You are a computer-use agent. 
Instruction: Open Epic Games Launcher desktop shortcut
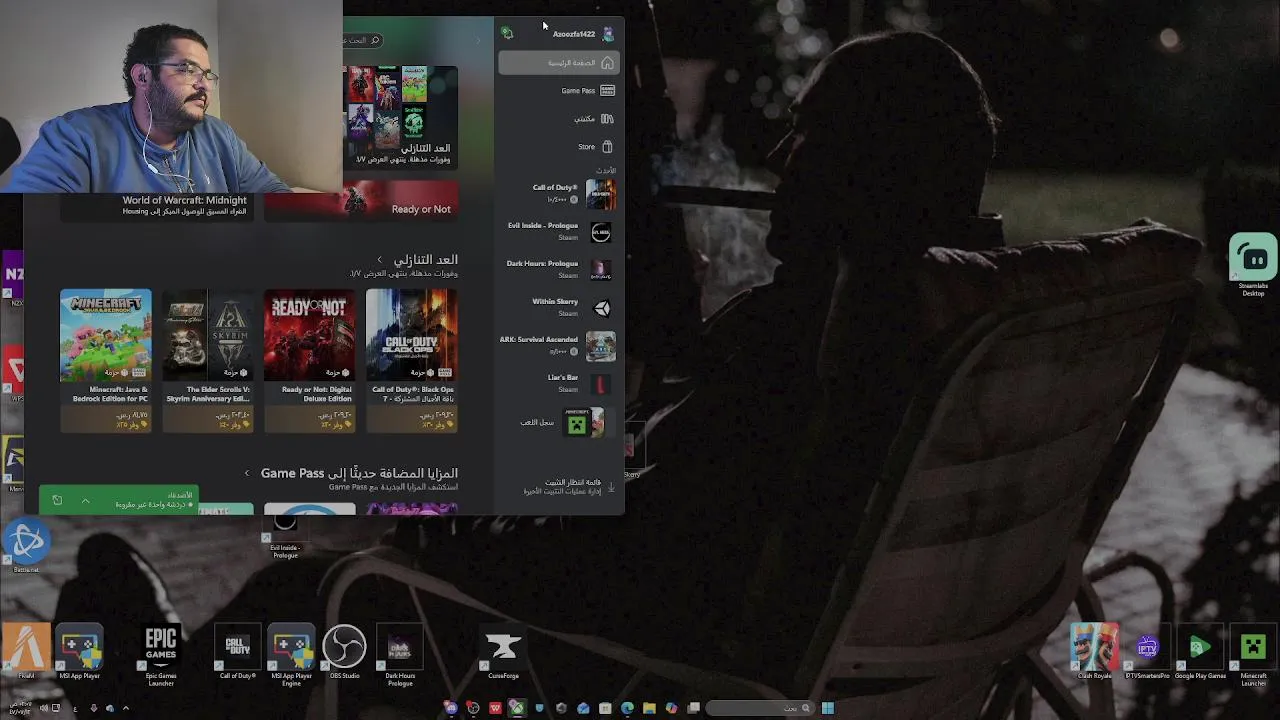(x=161, y=656)
